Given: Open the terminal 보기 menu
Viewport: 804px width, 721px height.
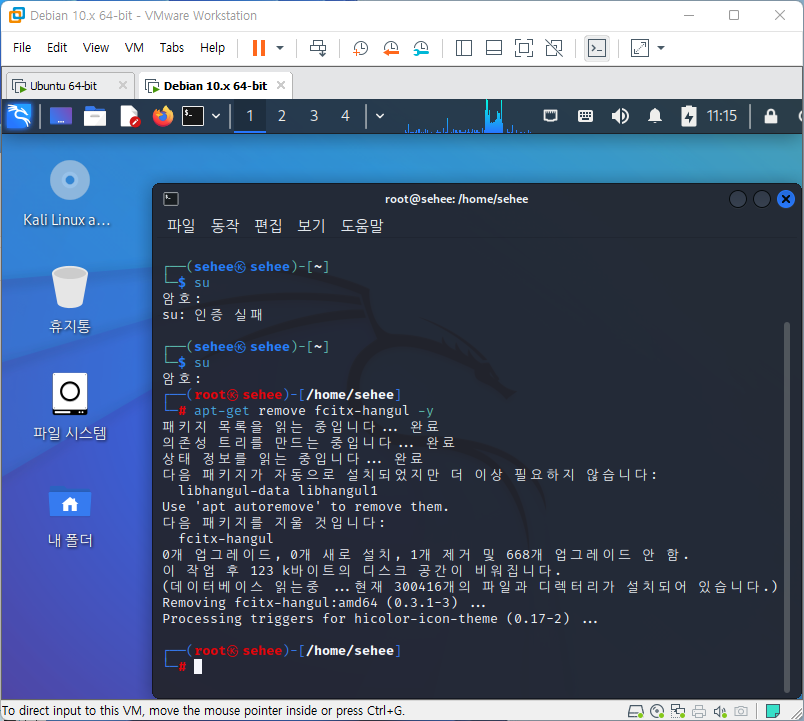Looking at the screenshot, I should tap(311, 226).
